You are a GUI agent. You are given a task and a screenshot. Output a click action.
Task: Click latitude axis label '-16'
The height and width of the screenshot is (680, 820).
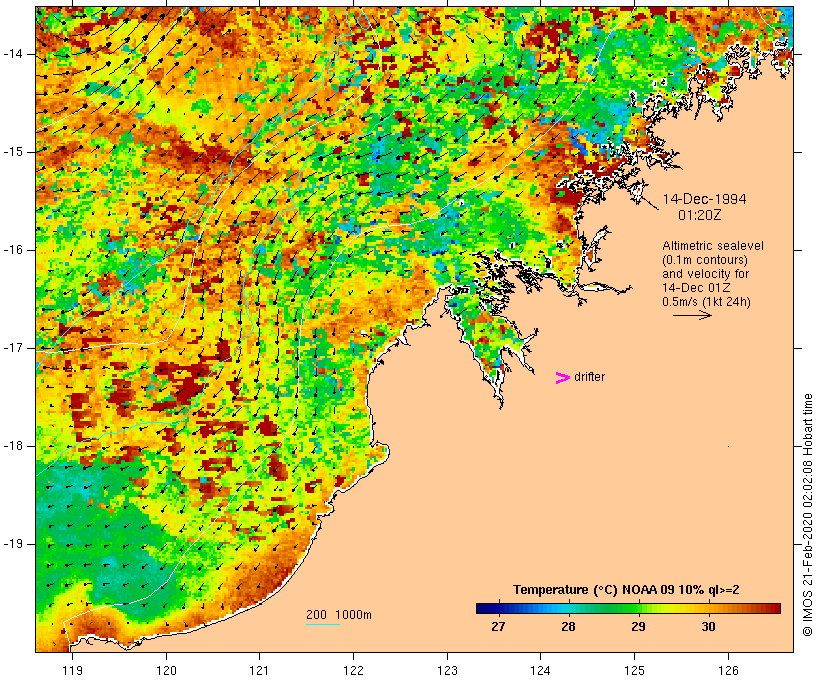[12, 250]
